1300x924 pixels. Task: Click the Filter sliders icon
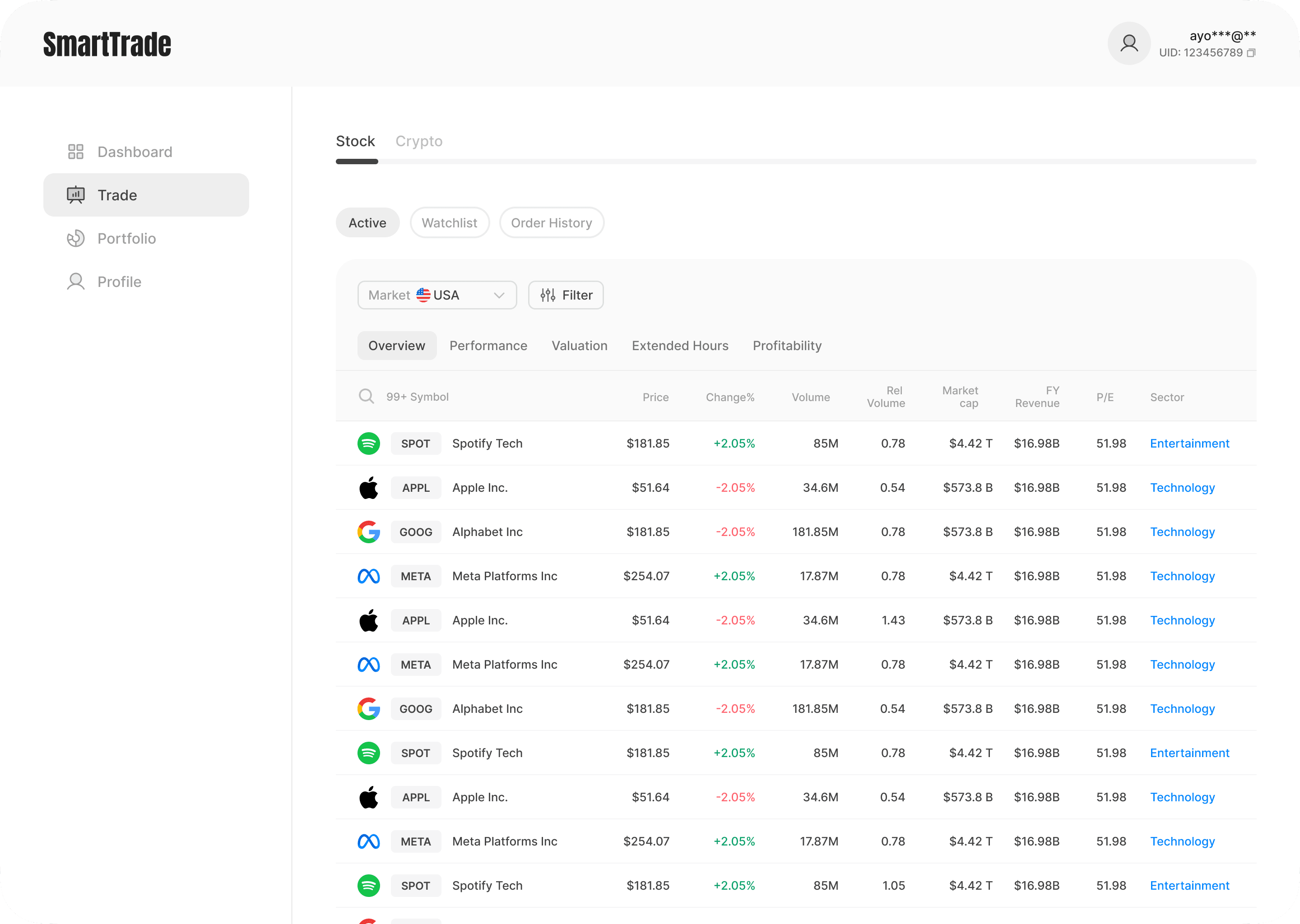click(548, 296)
